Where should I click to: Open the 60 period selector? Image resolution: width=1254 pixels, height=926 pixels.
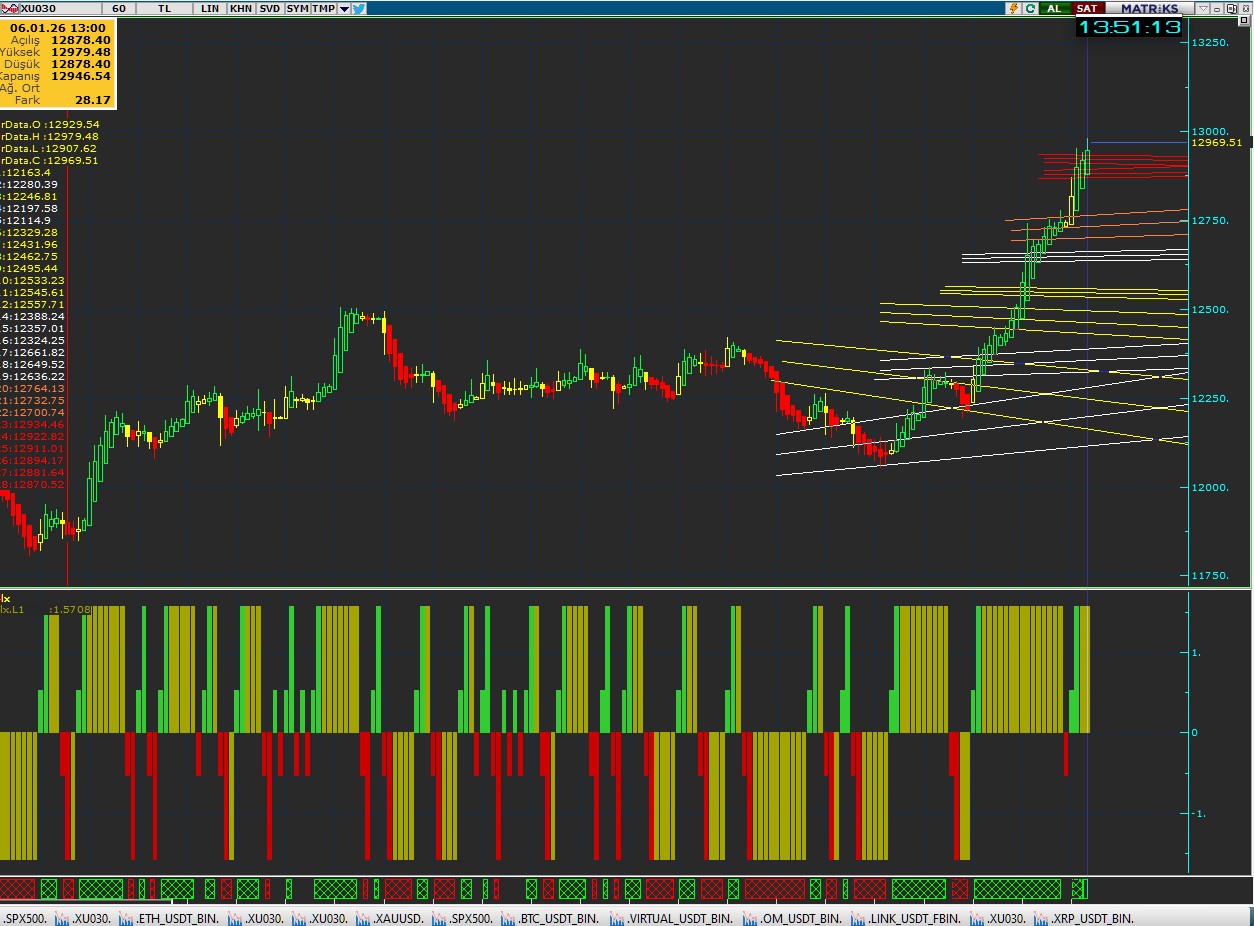[119, 8]
